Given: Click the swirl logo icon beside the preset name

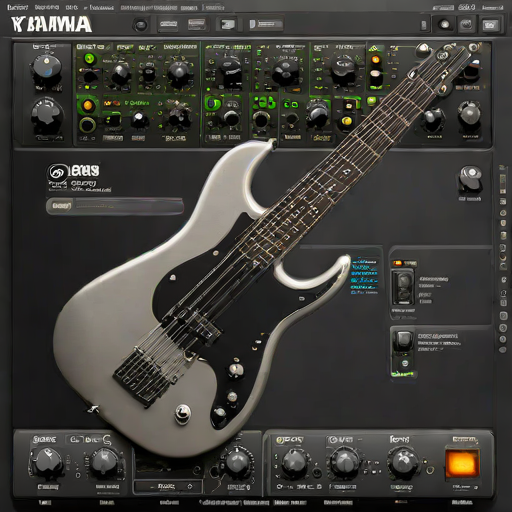Looking at the screenshot, I should [56, 173].
